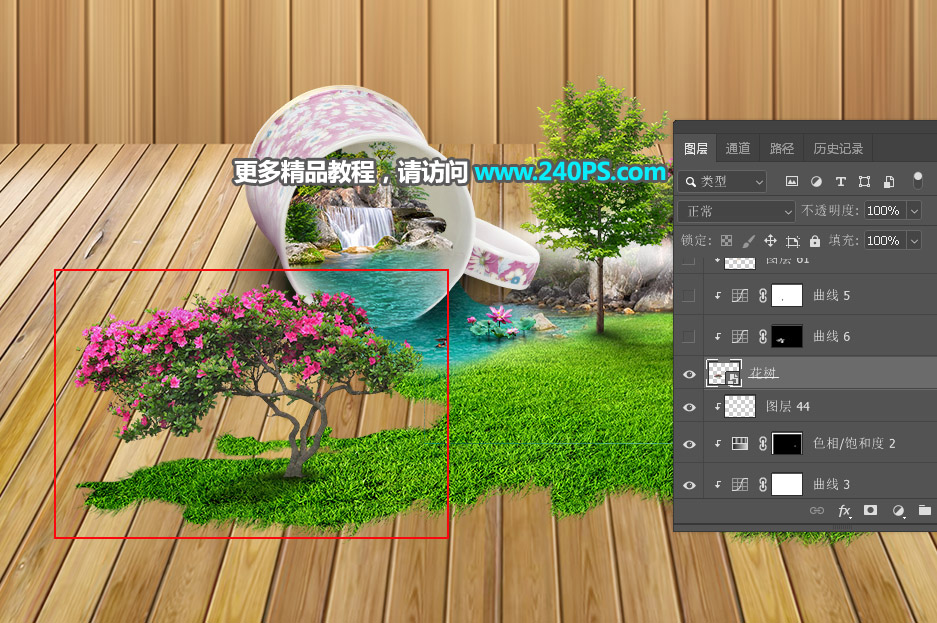Click 色相/饱和度 2 mask link chain icon

click(x=763, y=444)
